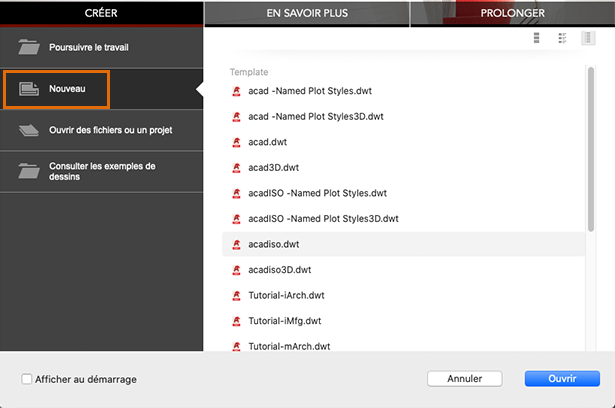Click the acadISO -Named Plot Styles.dwt file icon
Viewport: 615px width, 408px height.
(x=236, y=193)
